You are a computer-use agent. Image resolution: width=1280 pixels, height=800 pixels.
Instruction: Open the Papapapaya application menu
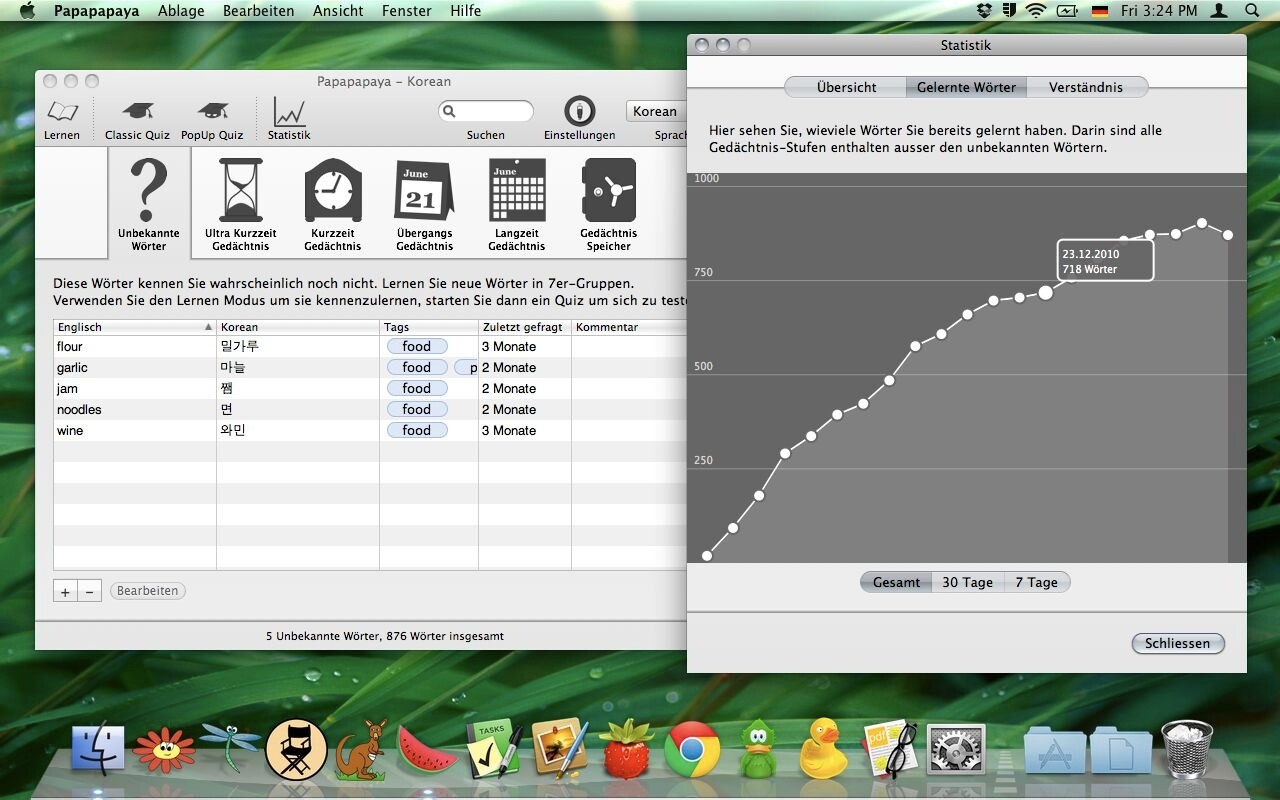point(96,11)
